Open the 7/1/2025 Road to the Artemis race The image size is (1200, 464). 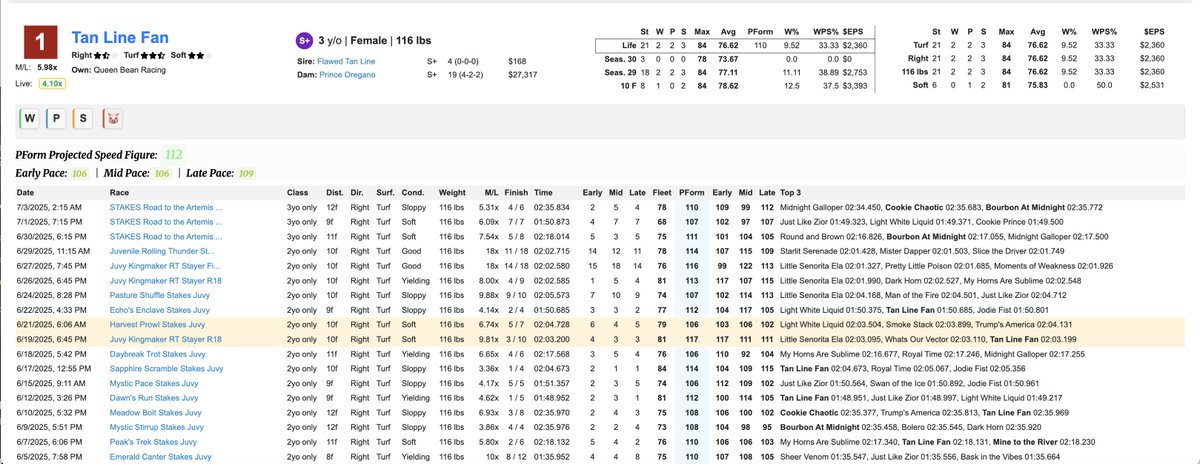point(166,220)
